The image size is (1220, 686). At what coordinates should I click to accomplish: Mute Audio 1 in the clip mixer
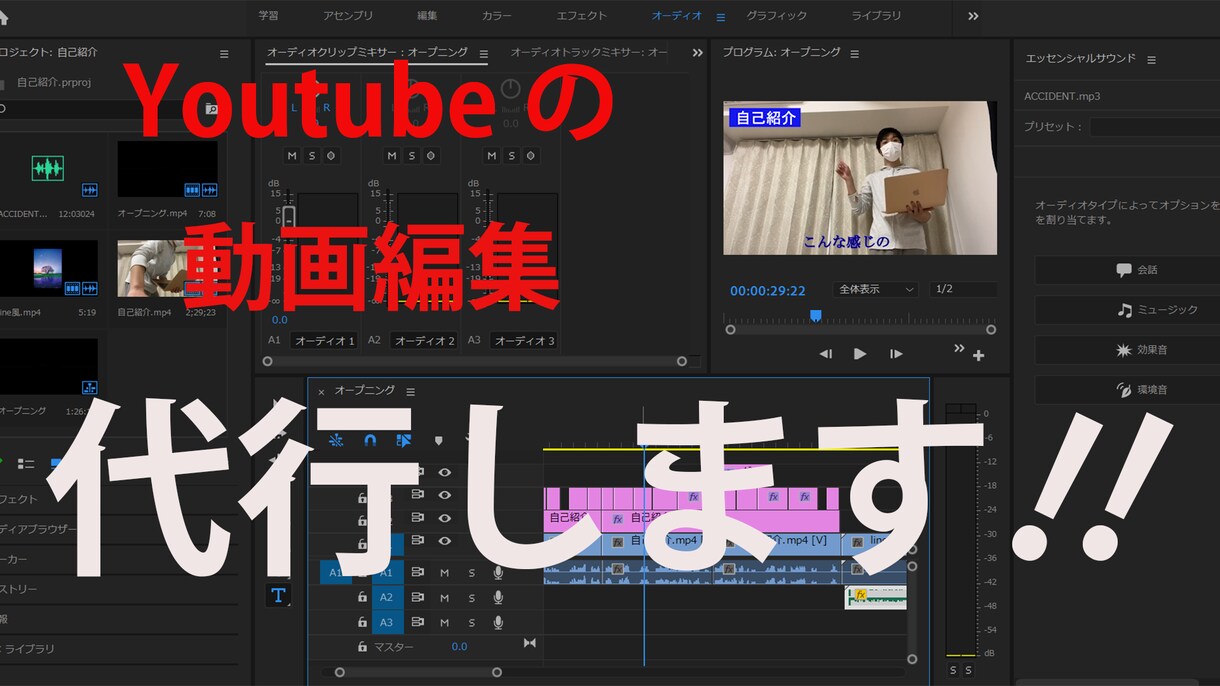point(292,156)
